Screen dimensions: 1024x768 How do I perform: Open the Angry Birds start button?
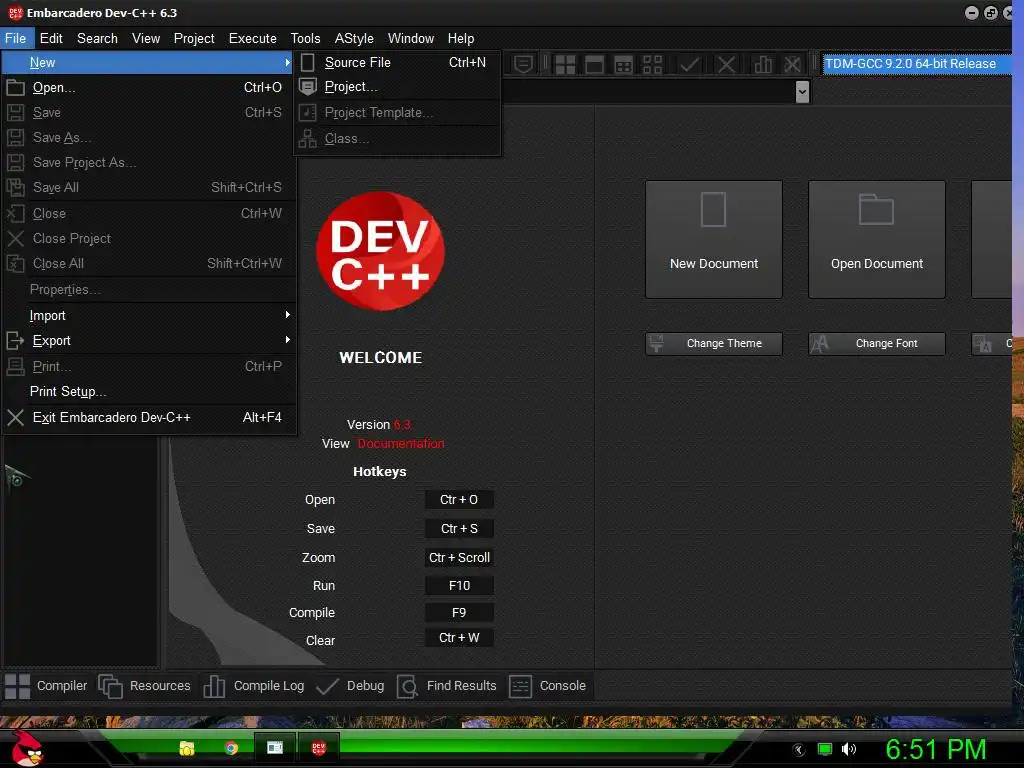[27, 748]
